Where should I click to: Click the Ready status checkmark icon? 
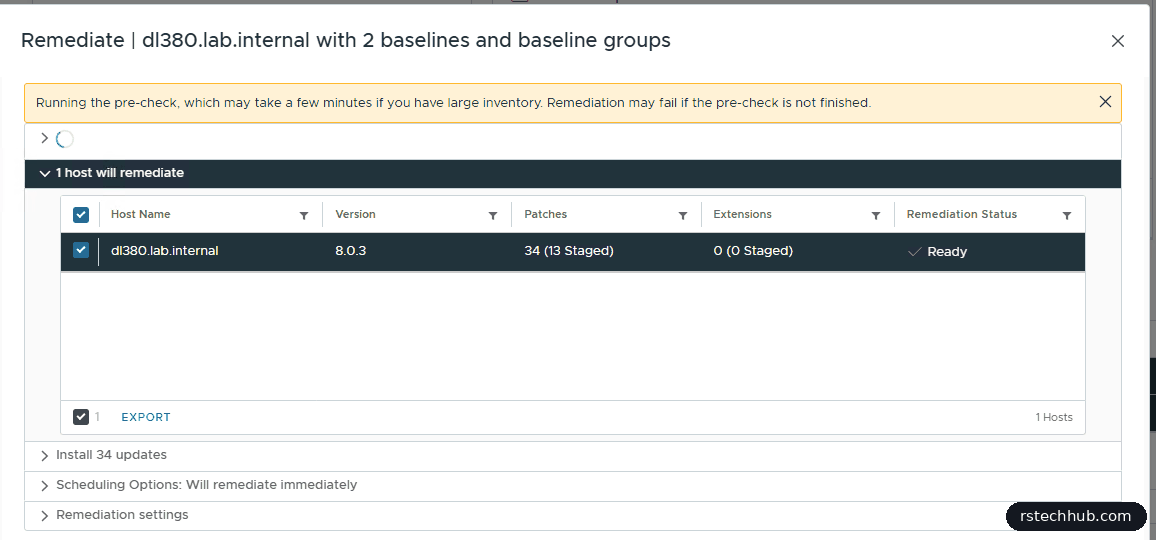[x=914, y=252]
